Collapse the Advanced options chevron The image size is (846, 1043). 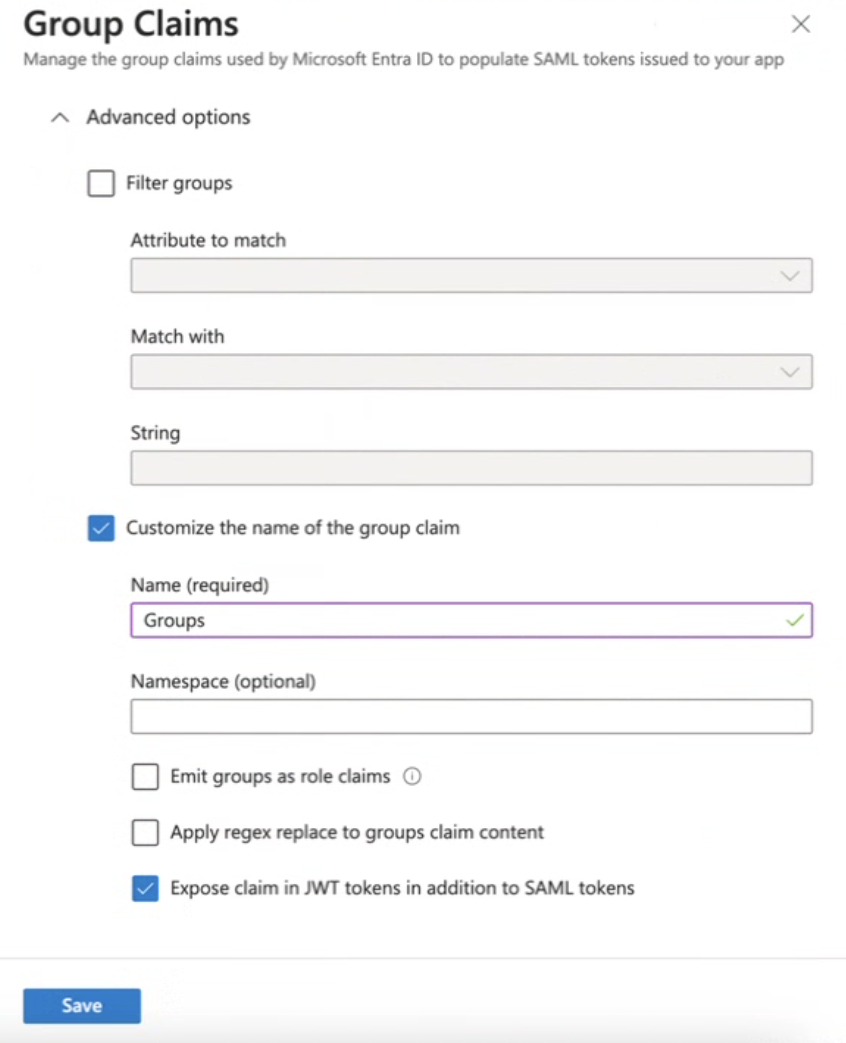(60, 118)
